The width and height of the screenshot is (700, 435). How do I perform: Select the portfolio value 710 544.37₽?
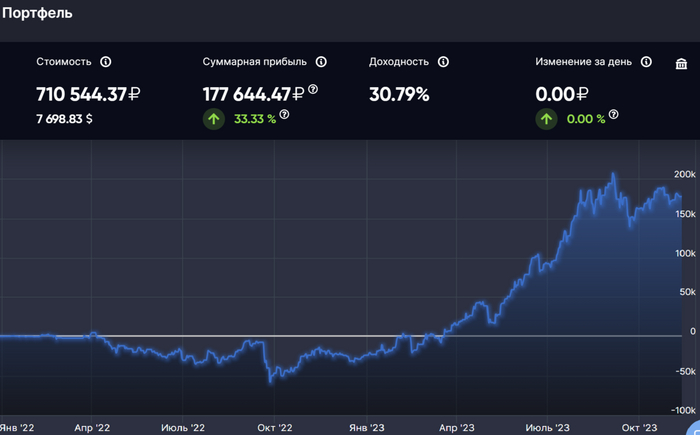(88, 95)
